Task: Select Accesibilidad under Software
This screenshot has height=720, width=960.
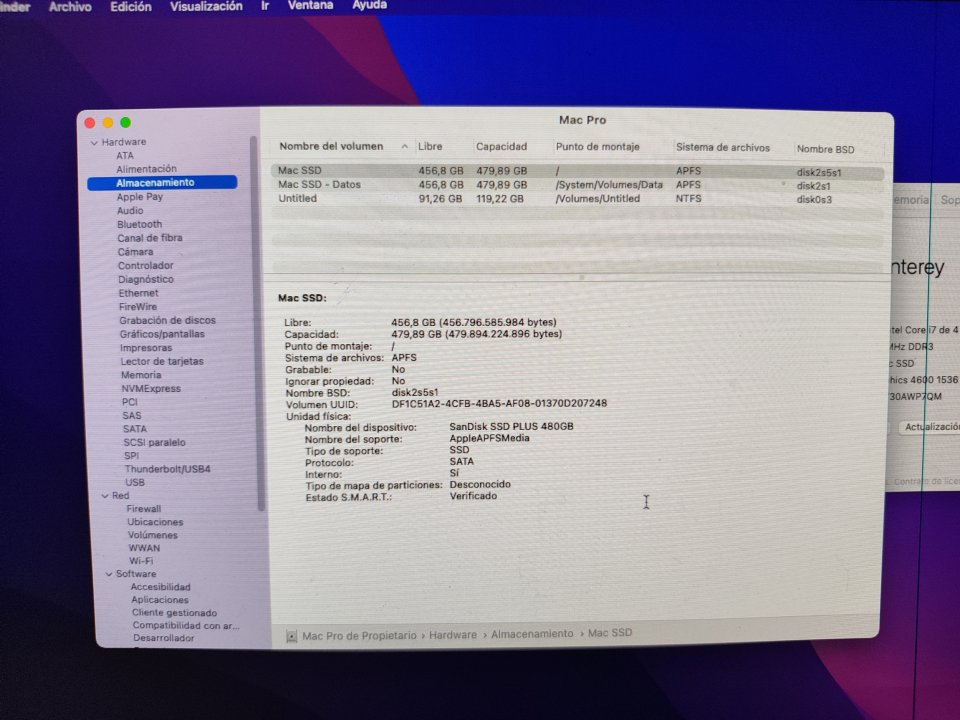Action: point(160,587)
